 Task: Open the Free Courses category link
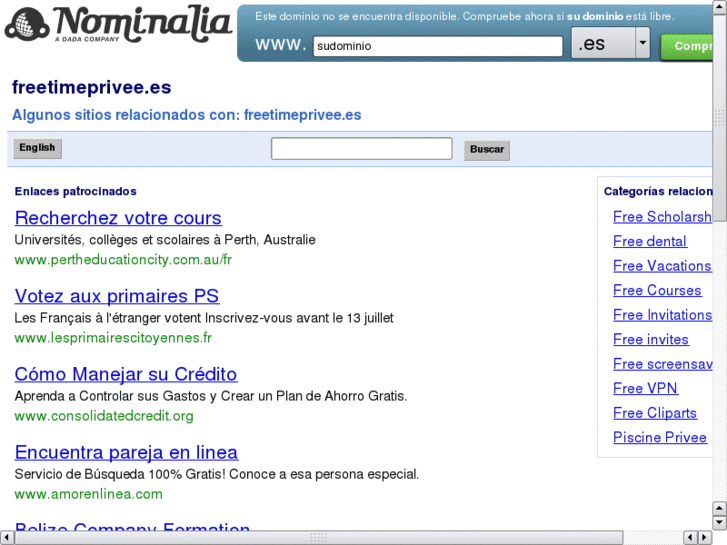pyautogui.click(x=657, y=290)
